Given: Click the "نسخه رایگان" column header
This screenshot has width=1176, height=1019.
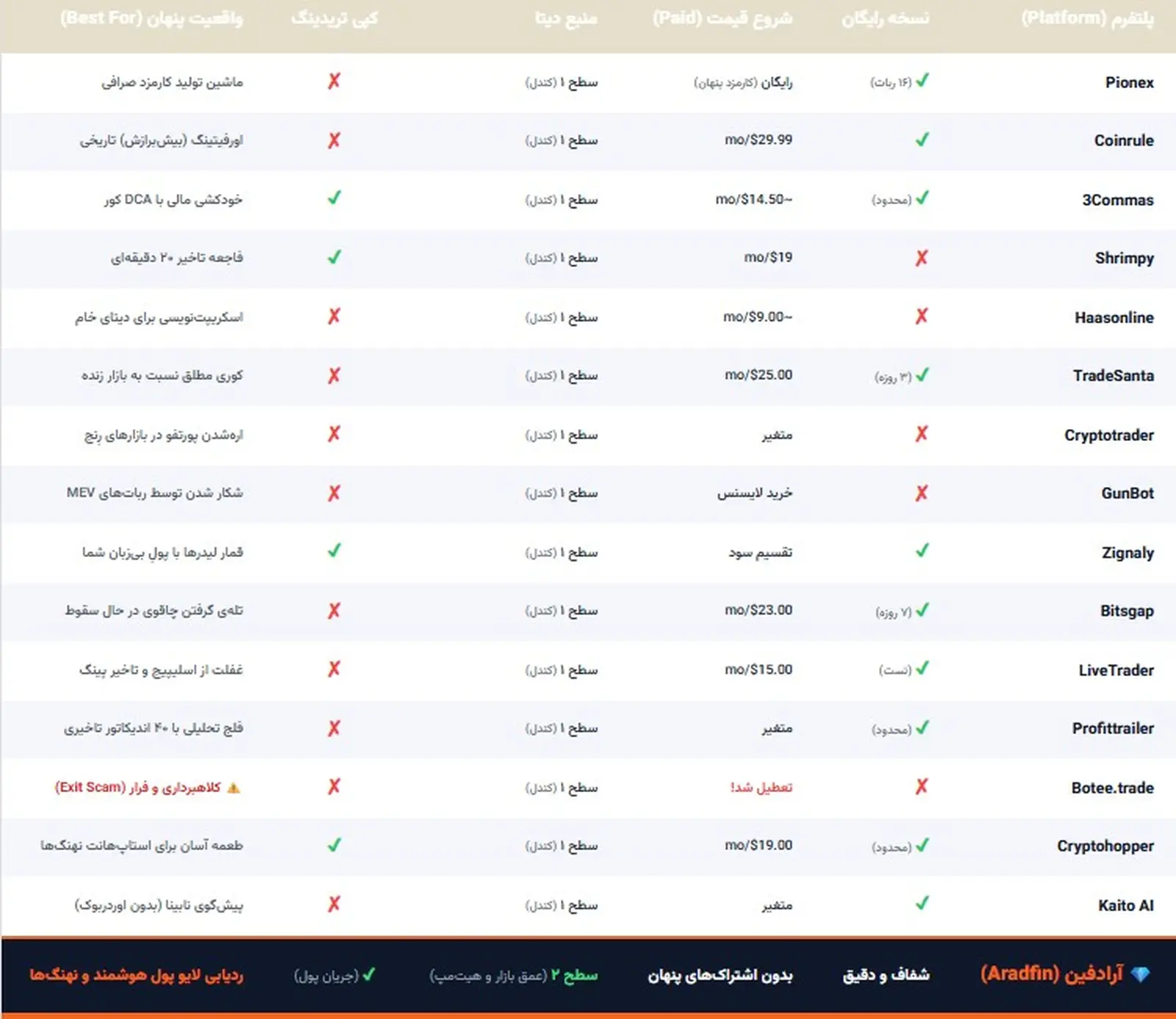Looking at the screenshot, I should point(885,18).
